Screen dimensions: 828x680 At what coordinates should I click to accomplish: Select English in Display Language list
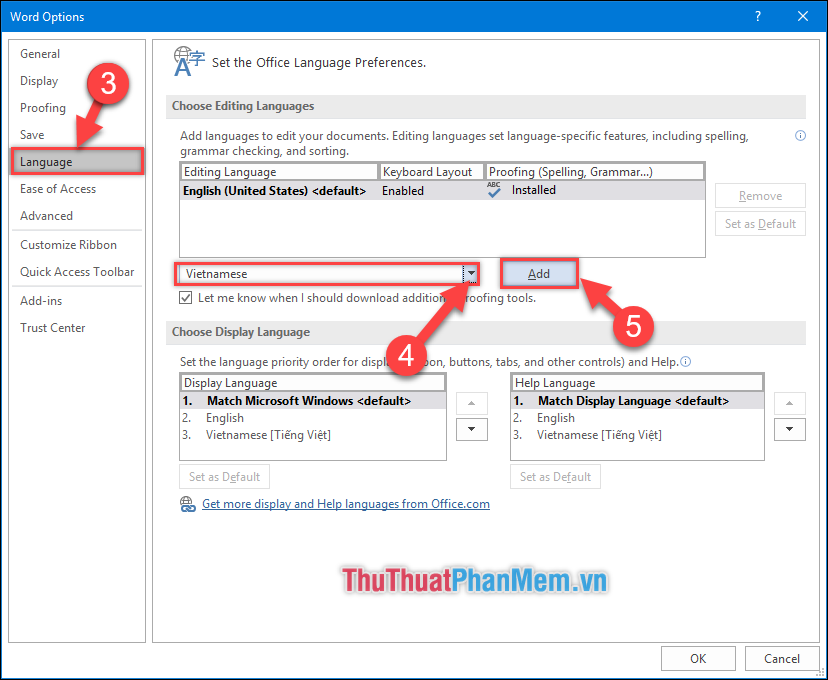[x=313, y=418]
